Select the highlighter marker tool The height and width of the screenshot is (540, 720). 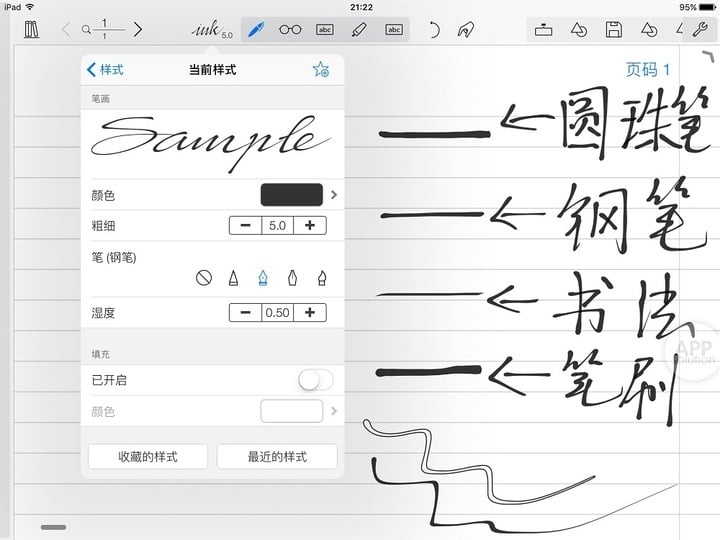359,30
